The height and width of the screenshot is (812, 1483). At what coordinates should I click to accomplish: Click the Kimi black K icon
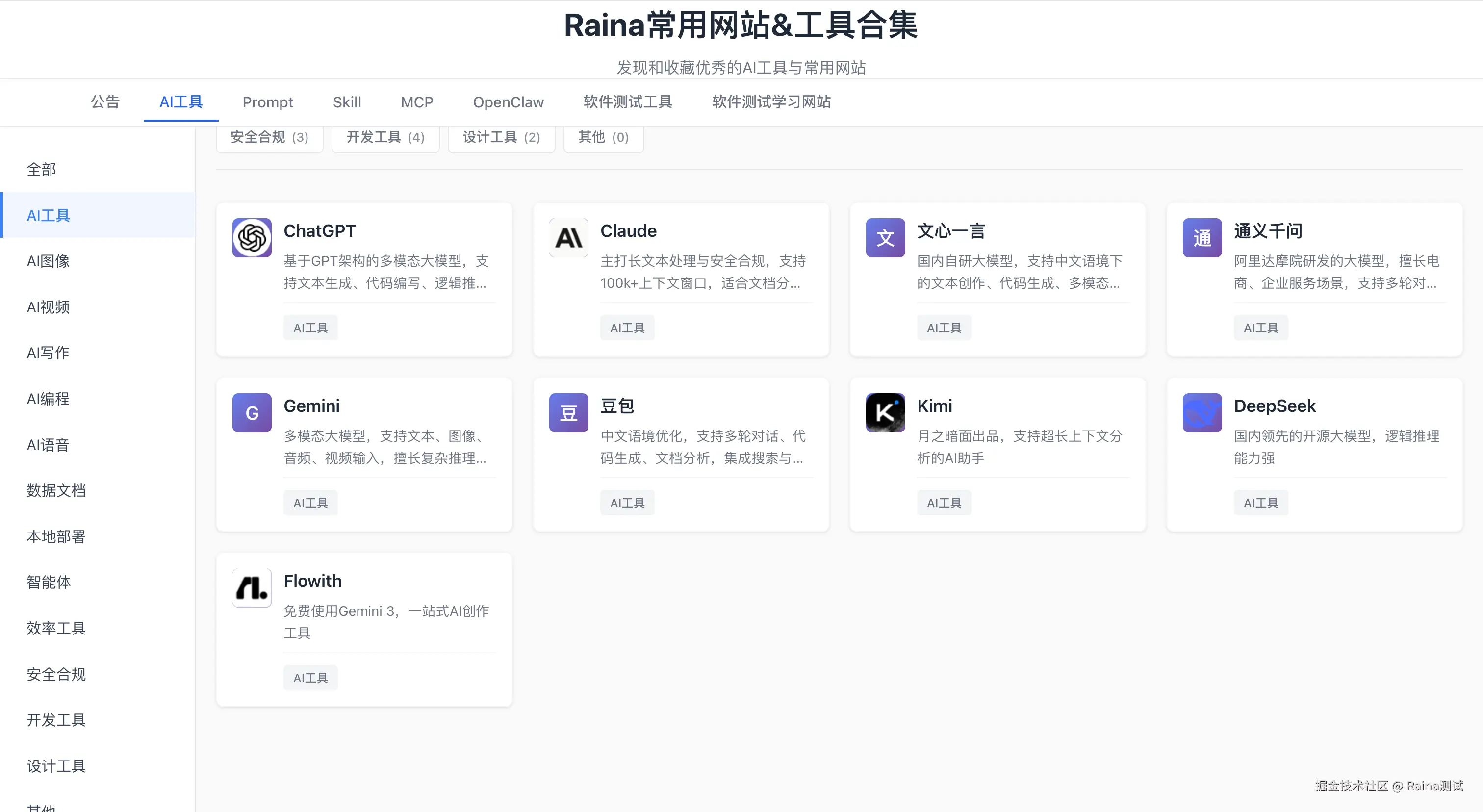pyautogui.click(x=885, y=412)
